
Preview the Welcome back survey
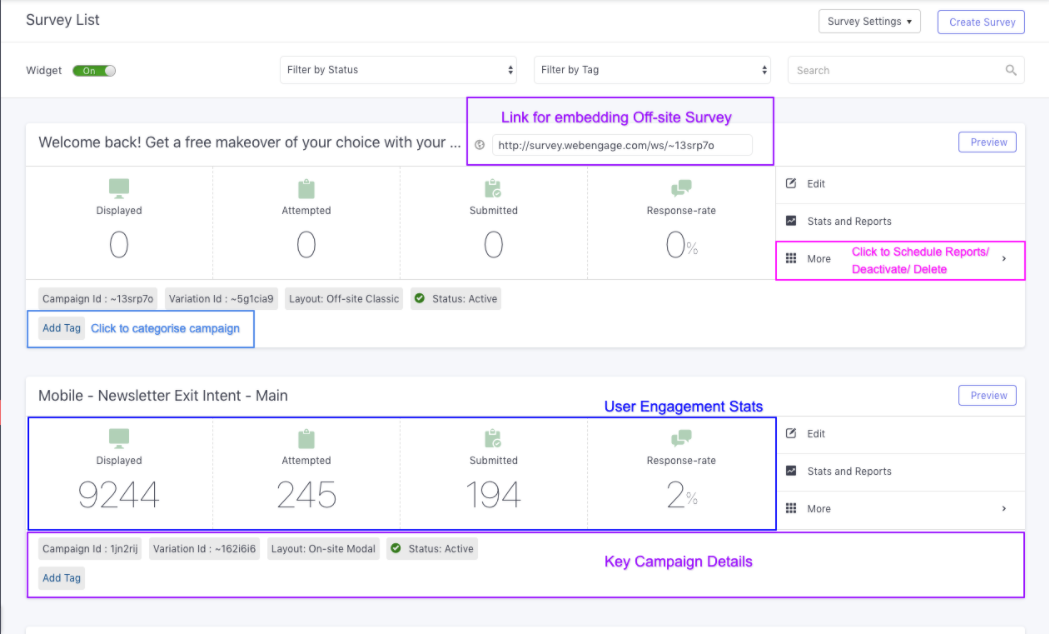click(987, 142)
